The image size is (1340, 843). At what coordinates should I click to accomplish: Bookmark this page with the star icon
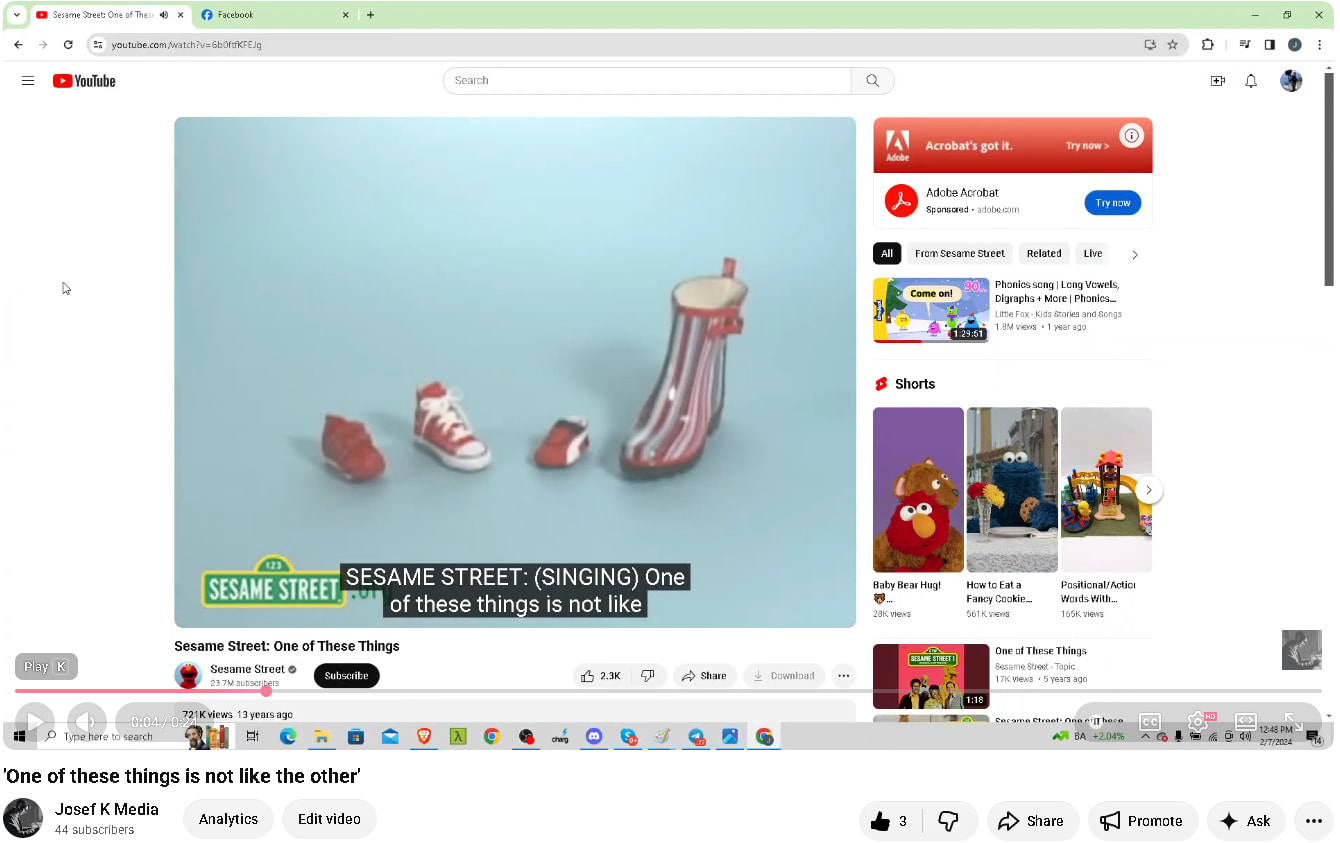point(1173,44)
